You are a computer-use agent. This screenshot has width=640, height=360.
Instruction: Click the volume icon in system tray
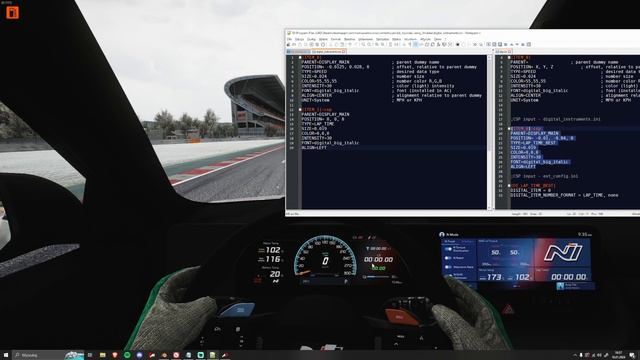(x=599, y=355)
